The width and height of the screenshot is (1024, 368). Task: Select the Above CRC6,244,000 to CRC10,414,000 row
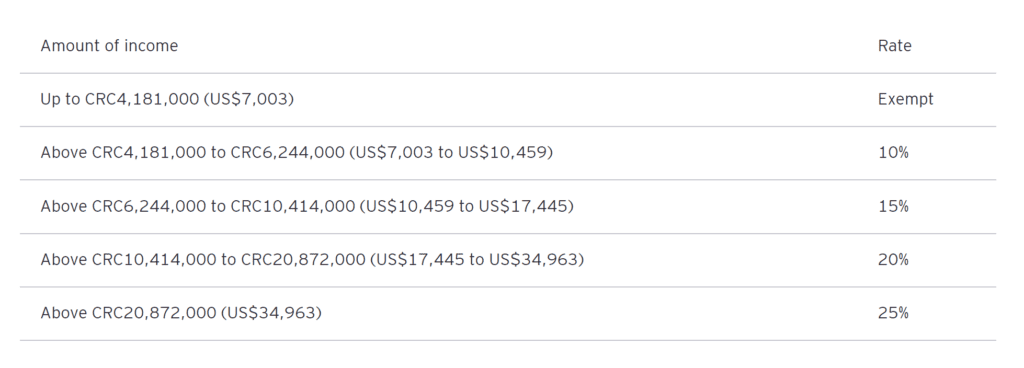tap(507, 206)
